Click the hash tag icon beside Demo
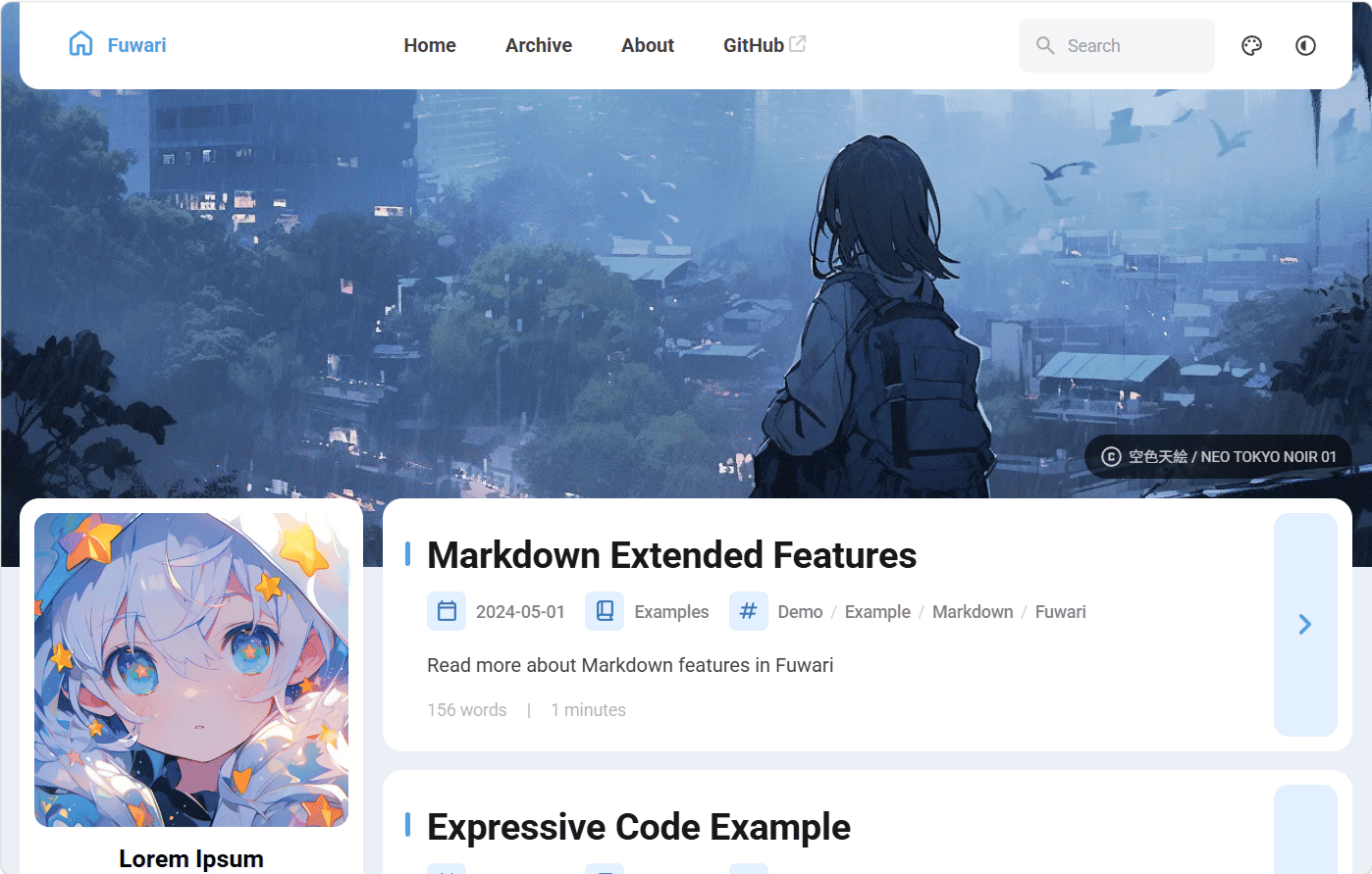This screenshot has width=1372, height=874. 748,611
